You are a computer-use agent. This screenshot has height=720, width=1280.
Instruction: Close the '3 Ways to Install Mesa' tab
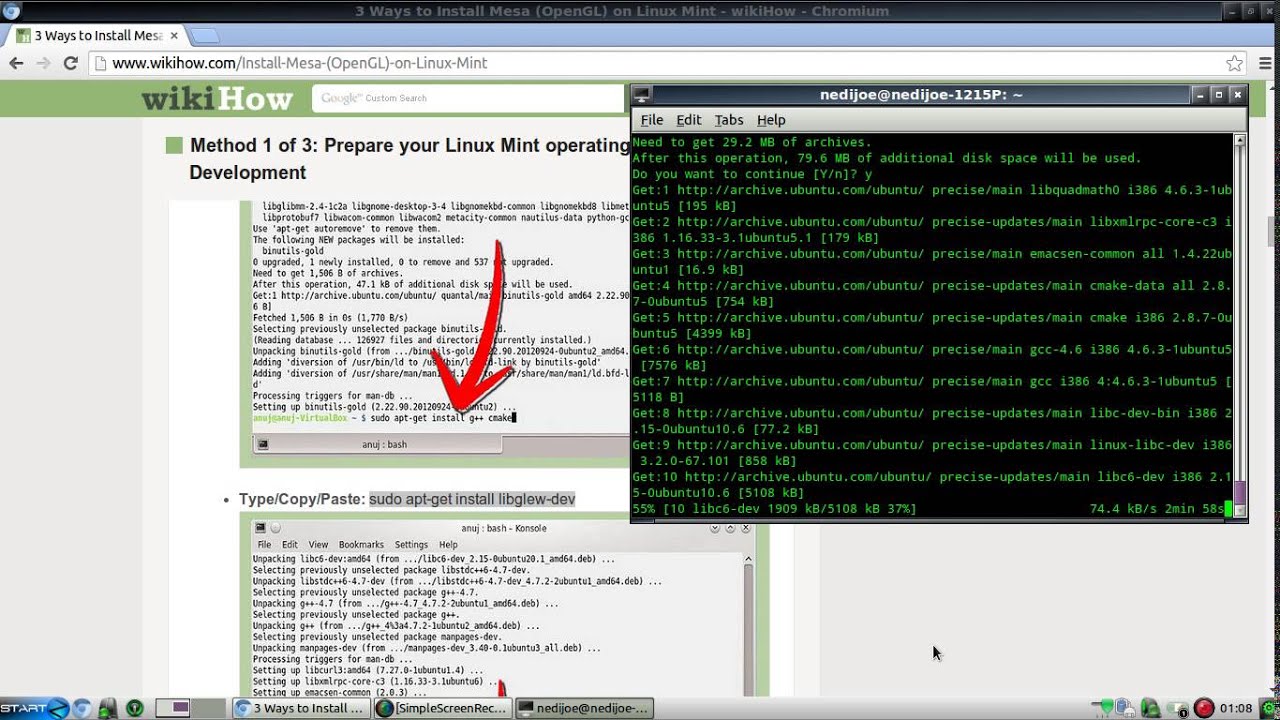click(174, 35)
